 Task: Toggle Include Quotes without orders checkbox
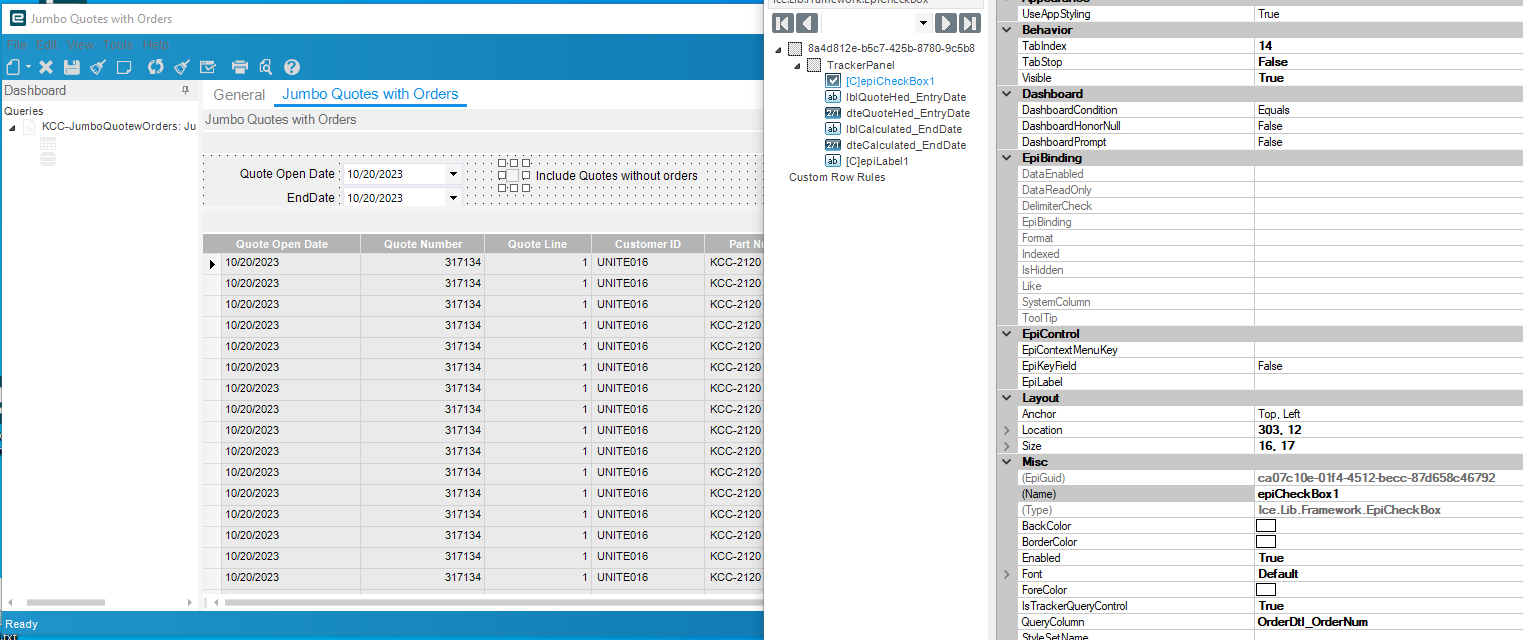click(512, 175)
